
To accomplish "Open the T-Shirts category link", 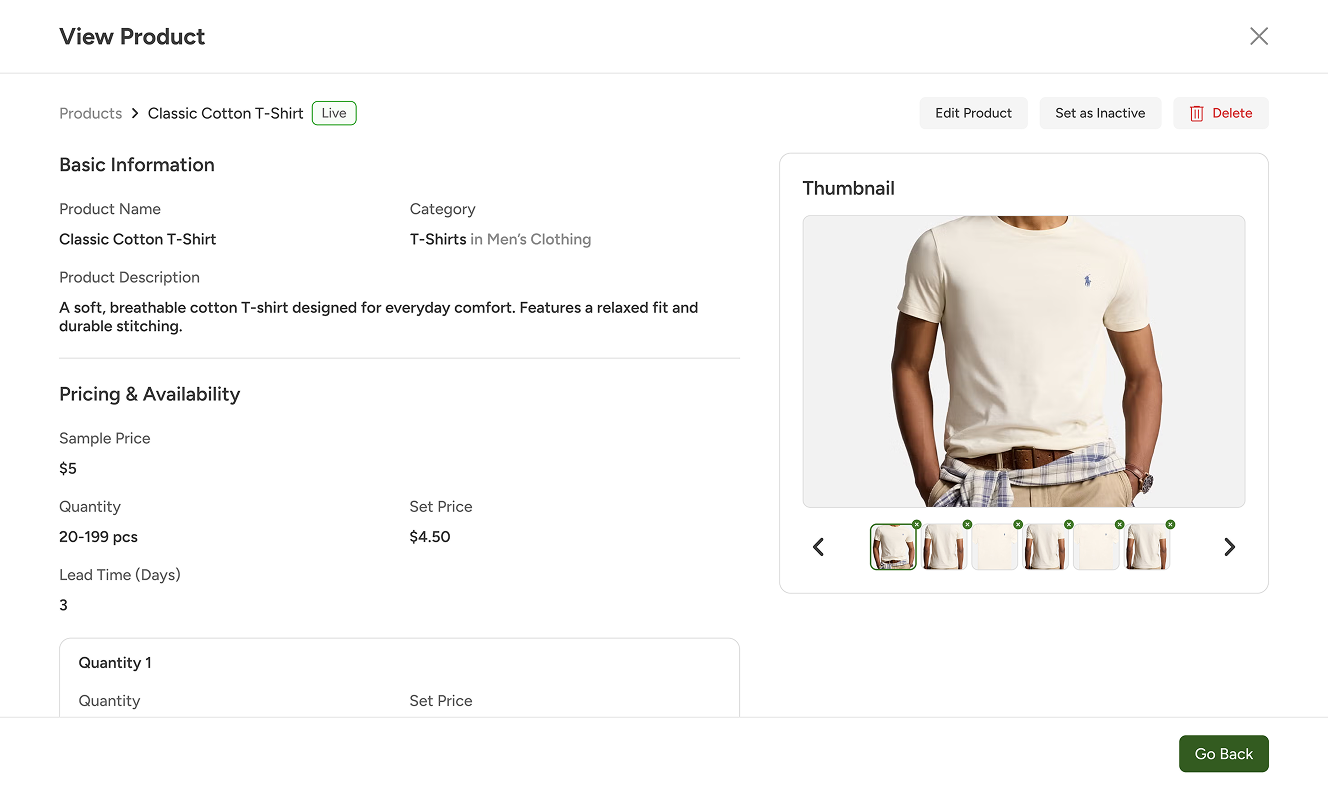I will pos(438,239).
